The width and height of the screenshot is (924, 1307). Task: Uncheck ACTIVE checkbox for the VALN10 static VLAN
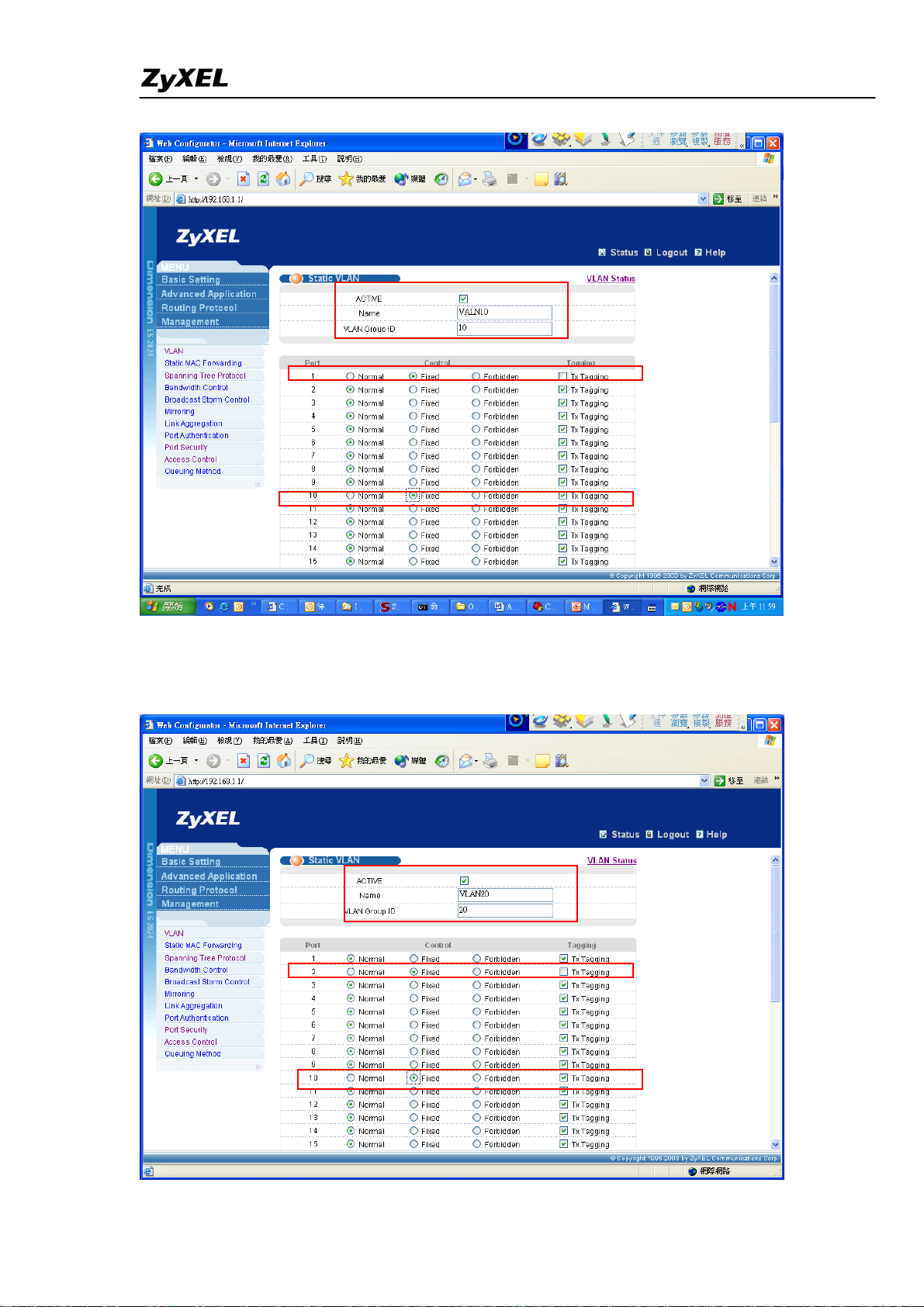click(463, 299)
